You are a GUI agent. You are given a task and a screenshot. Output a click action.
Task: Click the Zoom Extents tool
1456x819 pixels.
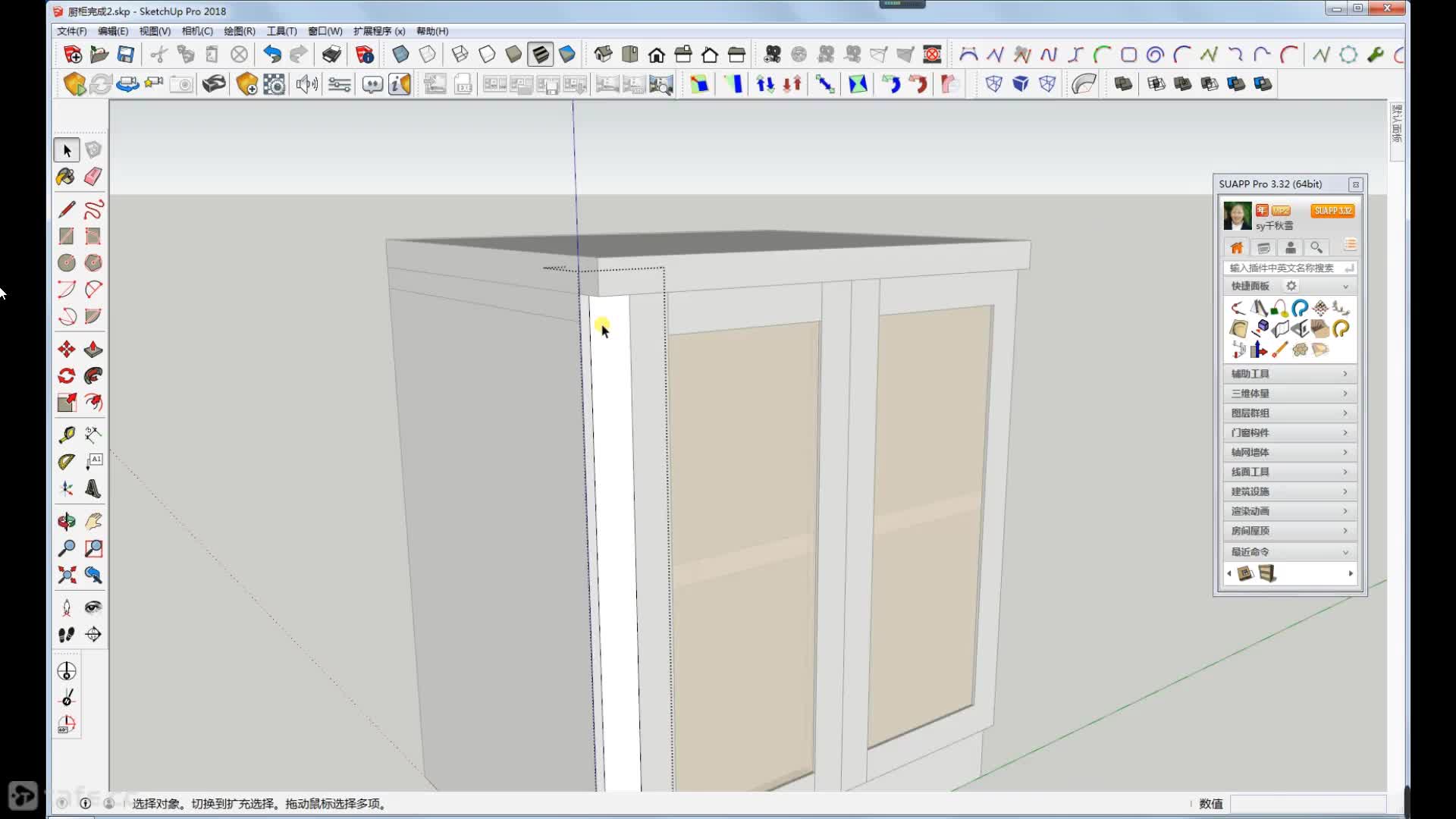coord(67,575)
